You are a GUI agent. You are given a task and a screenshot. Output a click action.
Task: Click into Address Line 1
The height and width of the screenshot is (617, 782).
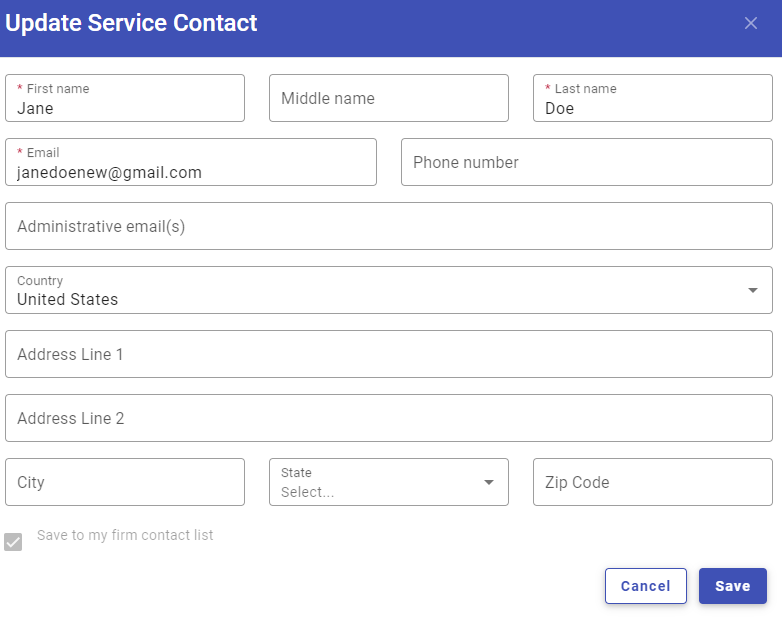pyautogui.click(x=389, y=354)
